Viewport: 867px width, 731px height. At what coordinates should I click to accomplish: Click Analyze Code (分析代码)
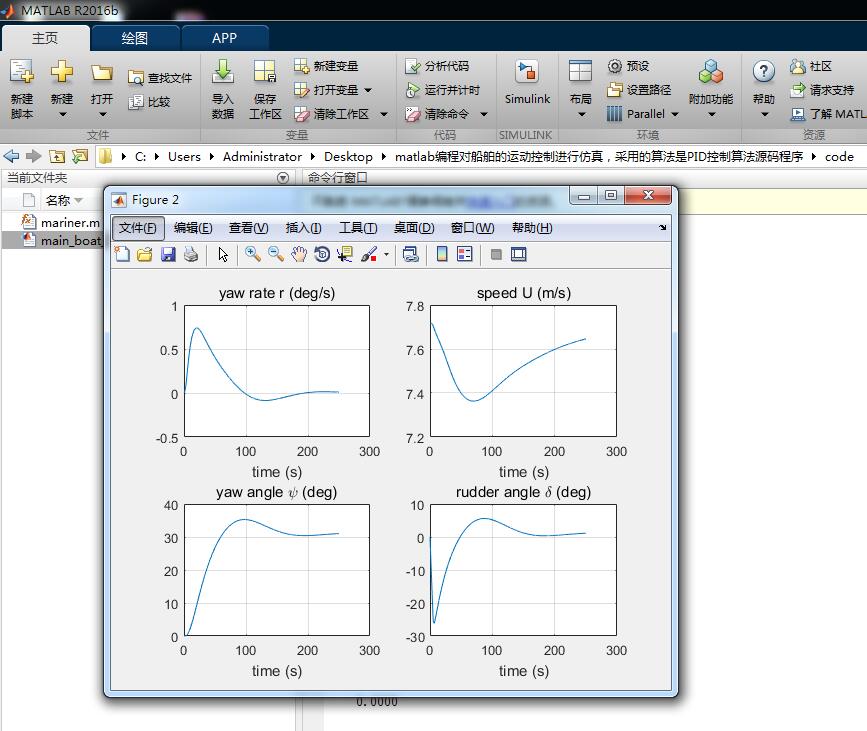click(x=437, y=66)
